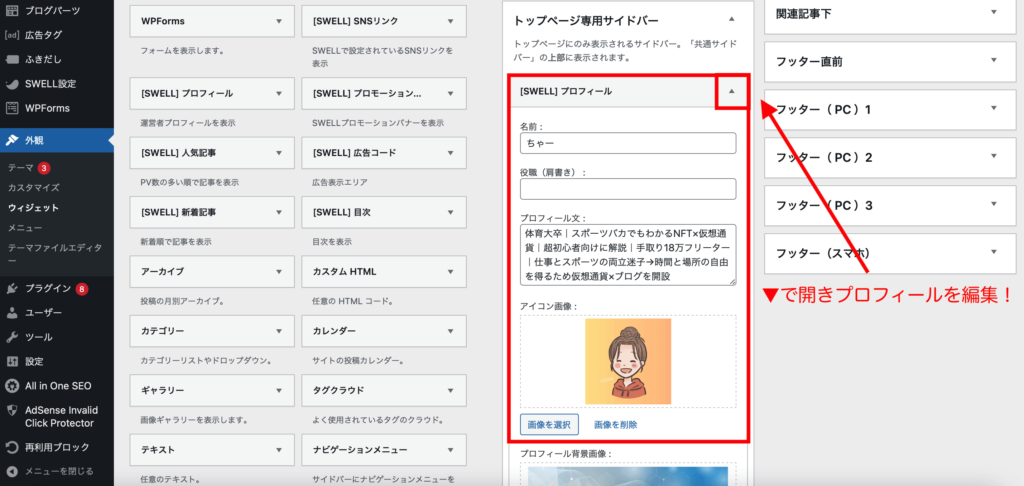This screenshot has height=486, width=1024.
Task: Click the 役職（肩書き）input field
Action: point(628,189)
